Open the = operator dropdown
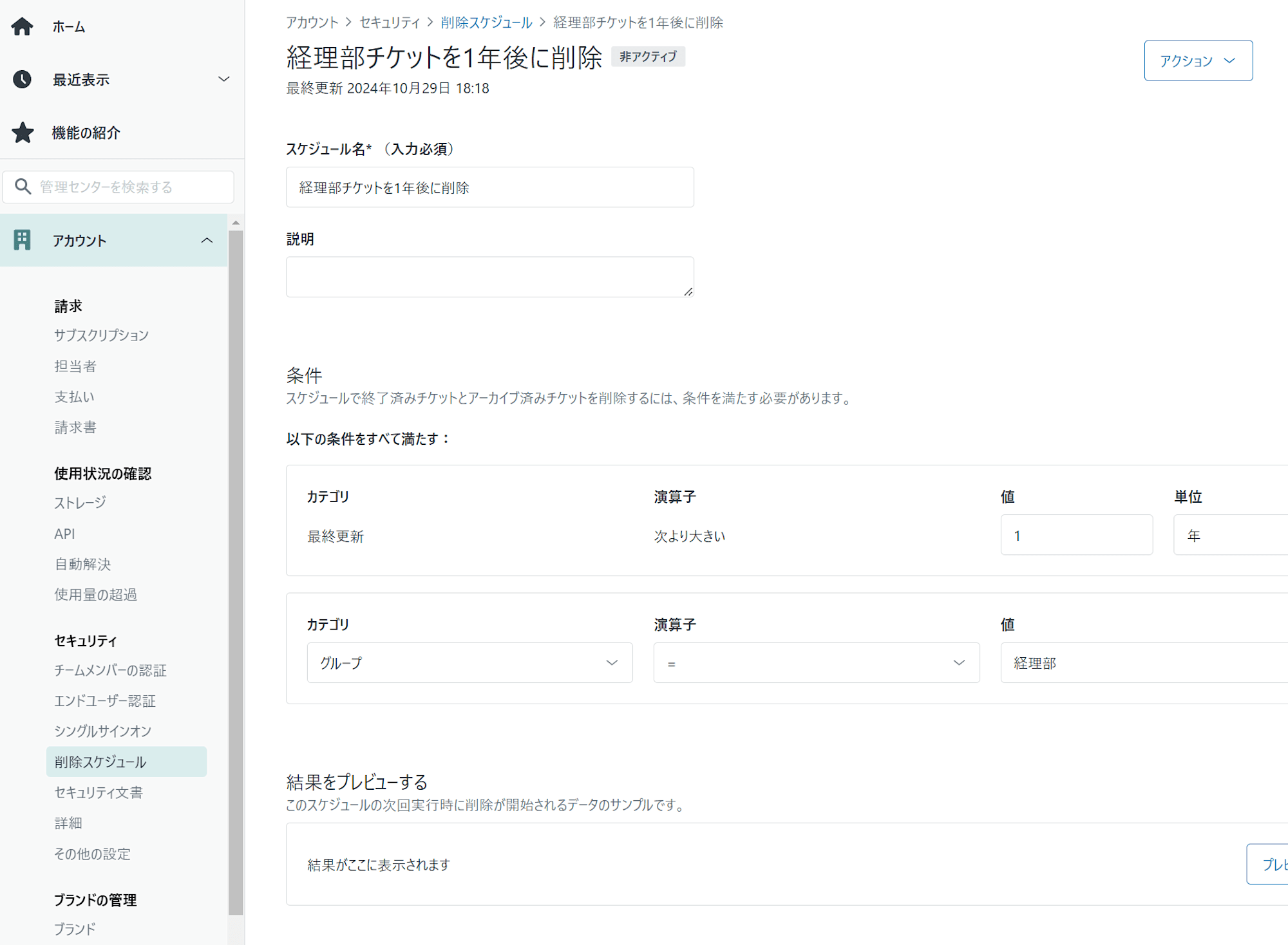This screenshot has height=945, width=1288. [816, 662]
